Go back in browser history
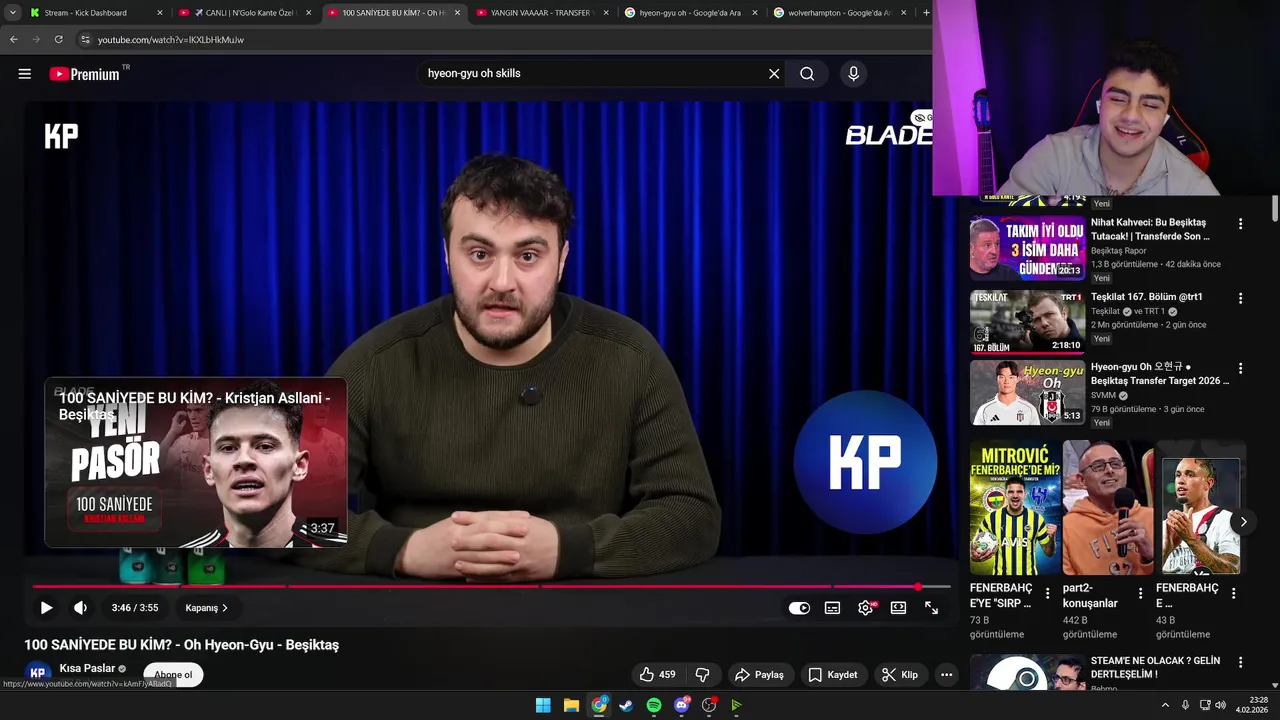The image size is (1280, 720). click(x=13, y=40)
